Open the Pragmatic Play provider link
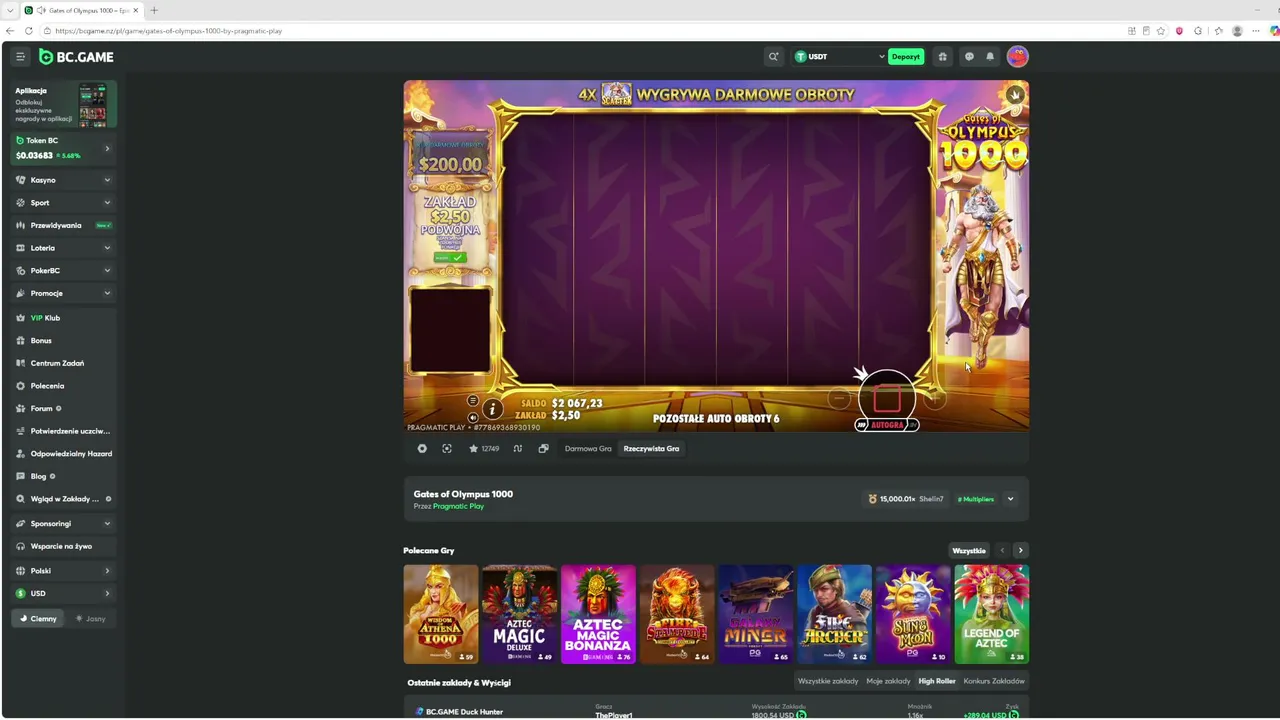 [x=458, y=507]
